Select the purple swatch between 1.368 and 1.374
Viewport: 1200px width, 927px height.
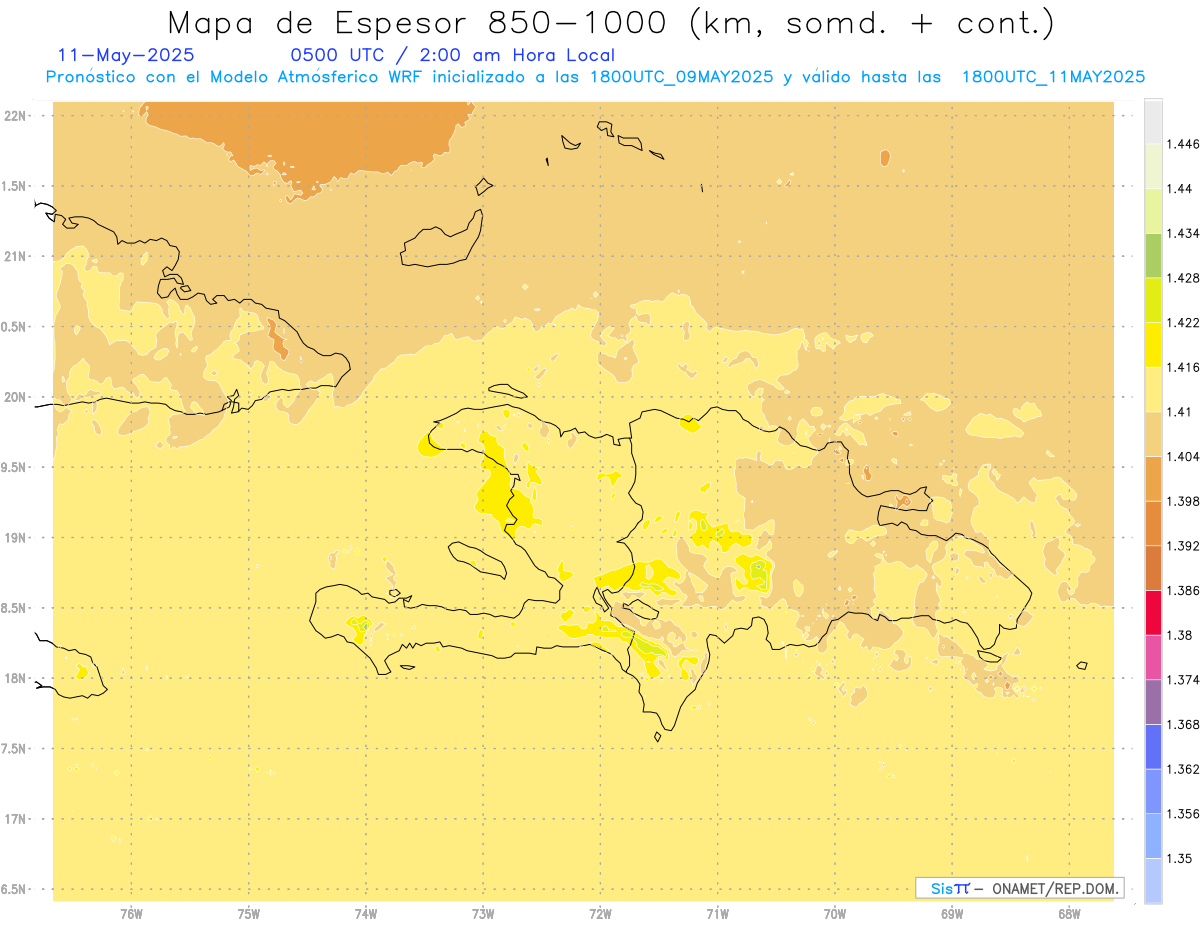point(1153,701)
